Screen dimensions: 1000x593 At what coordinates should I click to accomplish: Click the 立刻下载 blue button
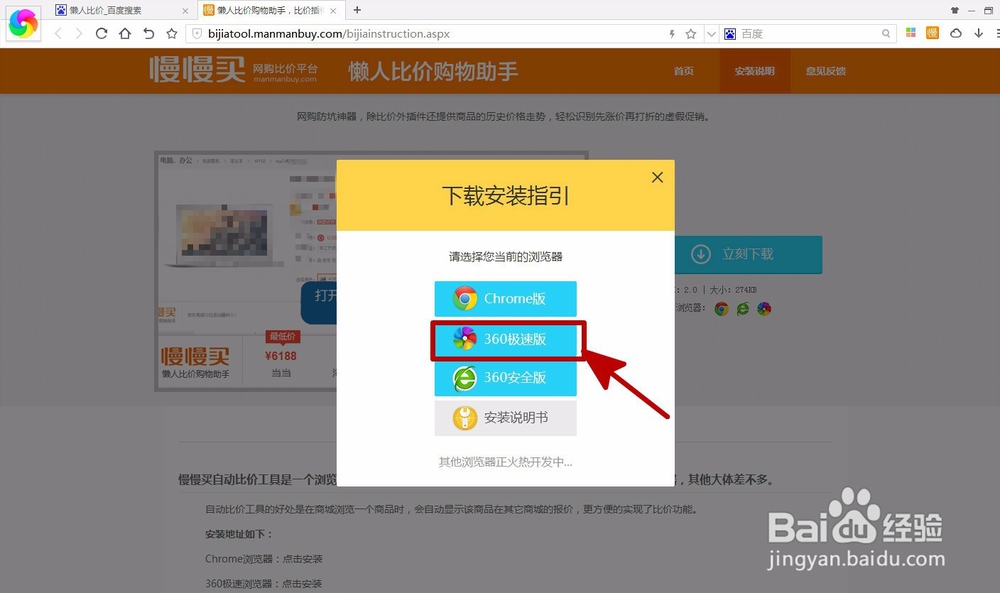748,254
